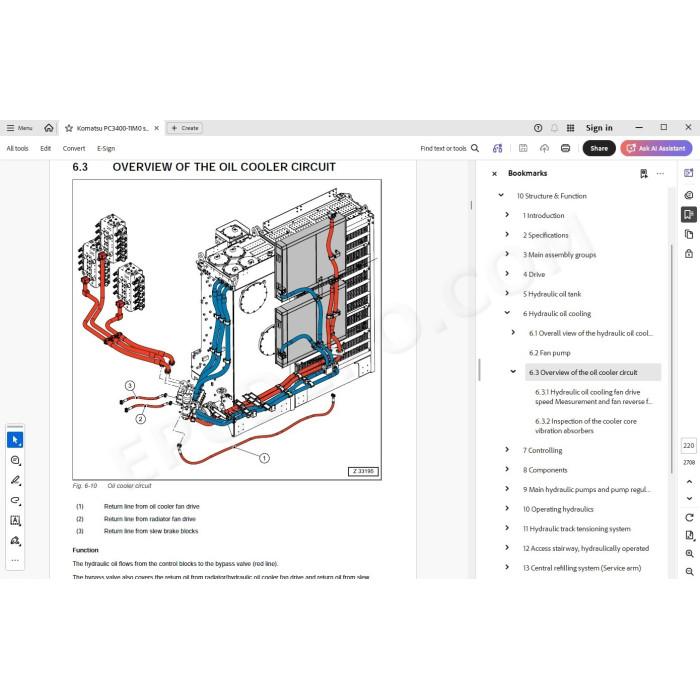This screenshot has width=700, height=700.
Task: Open the Menu hamburger button
Action: (x=19, y=128)
